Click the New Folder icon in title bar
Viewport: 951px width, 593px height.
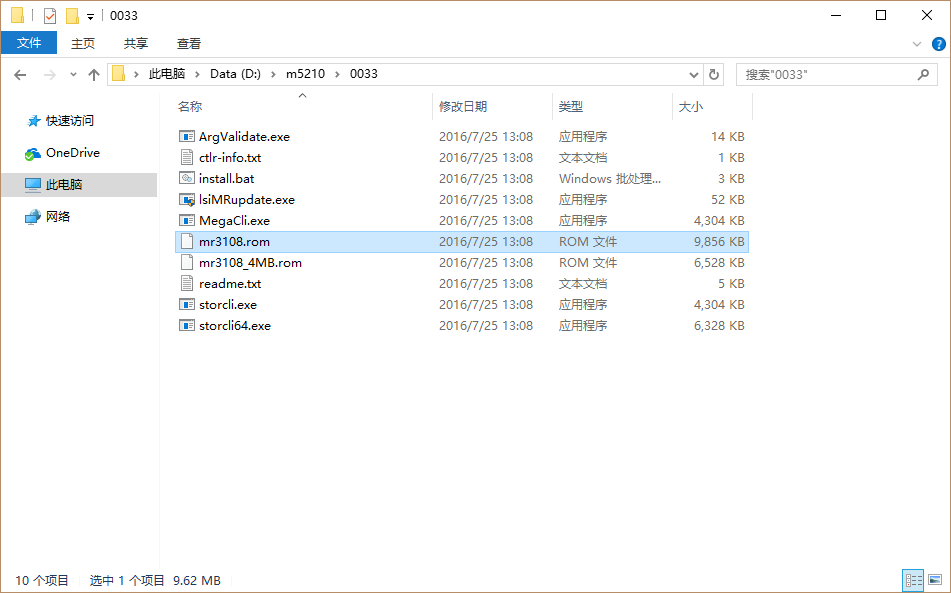(x=72, y=16)
